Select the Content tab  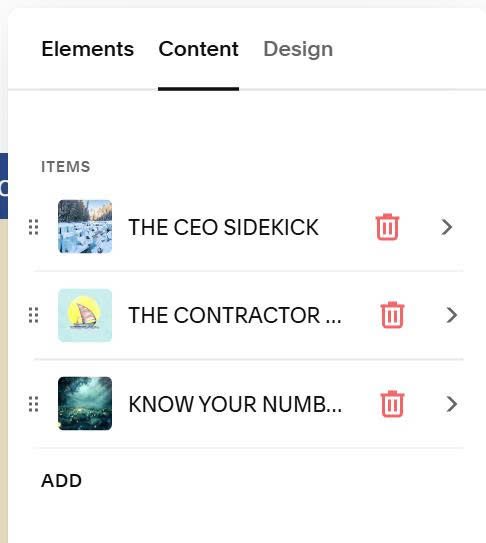[198, 49]
